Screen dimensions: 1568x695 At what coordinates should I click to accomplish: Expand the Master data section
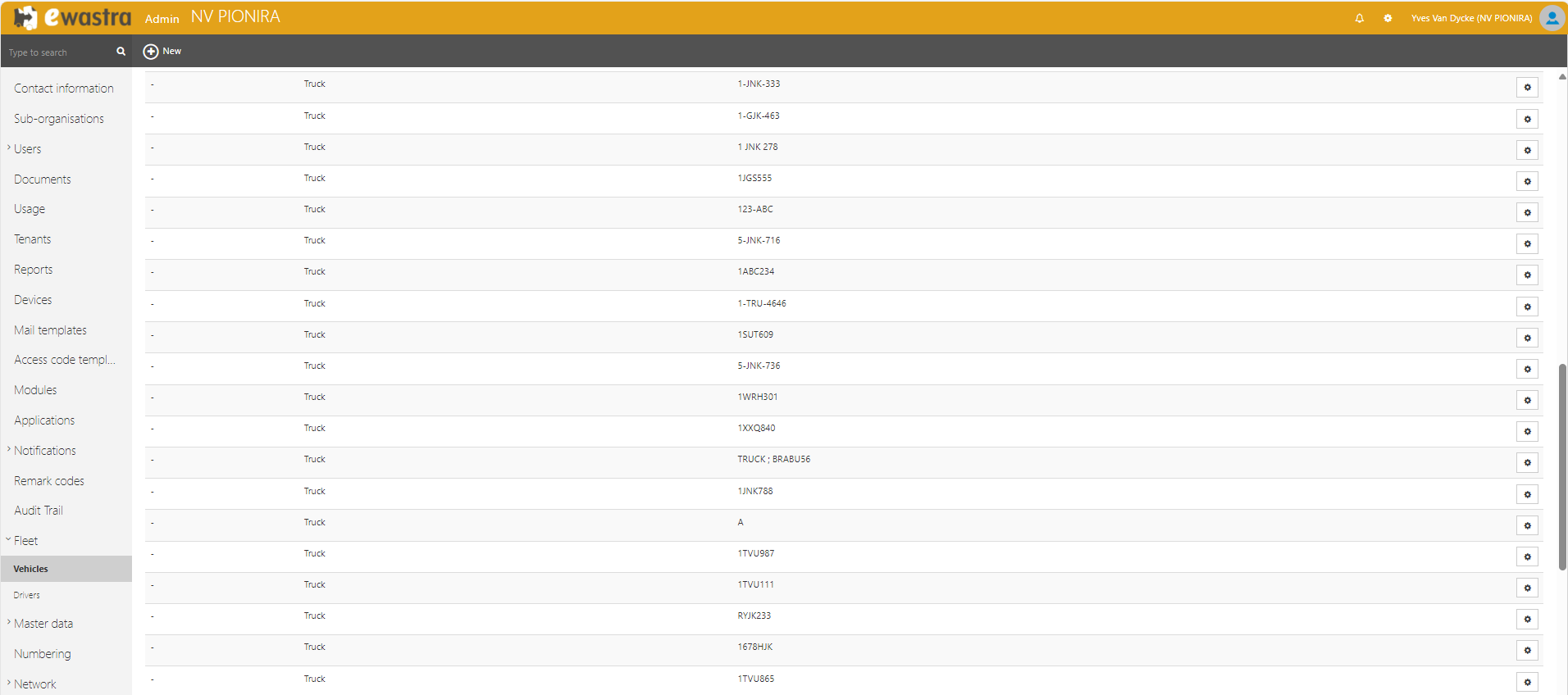coord(9,623)
